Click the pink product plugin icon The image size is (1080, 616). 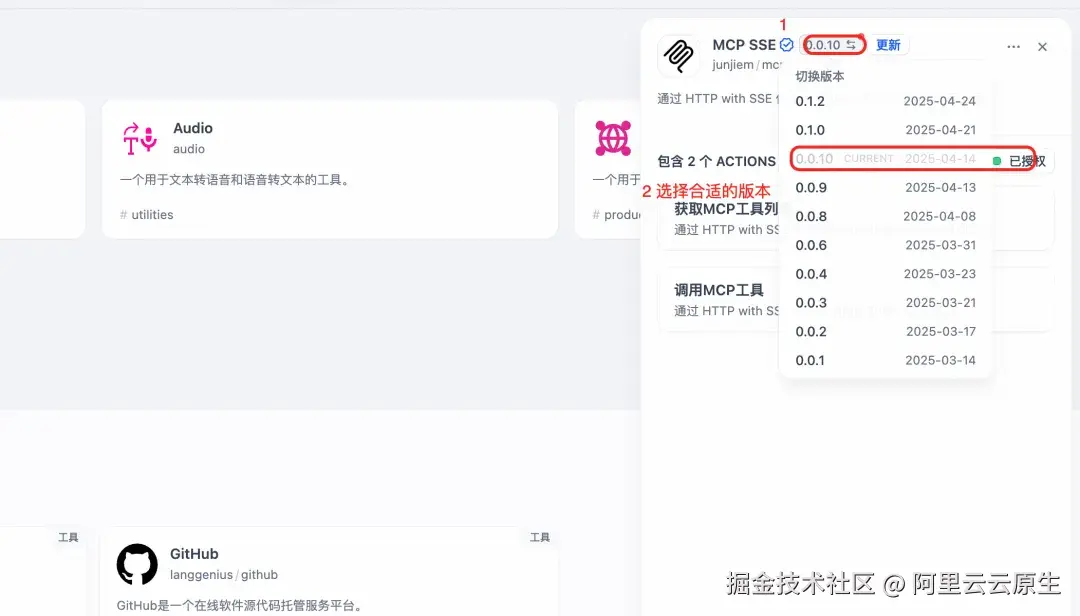(x=612, y=138)
